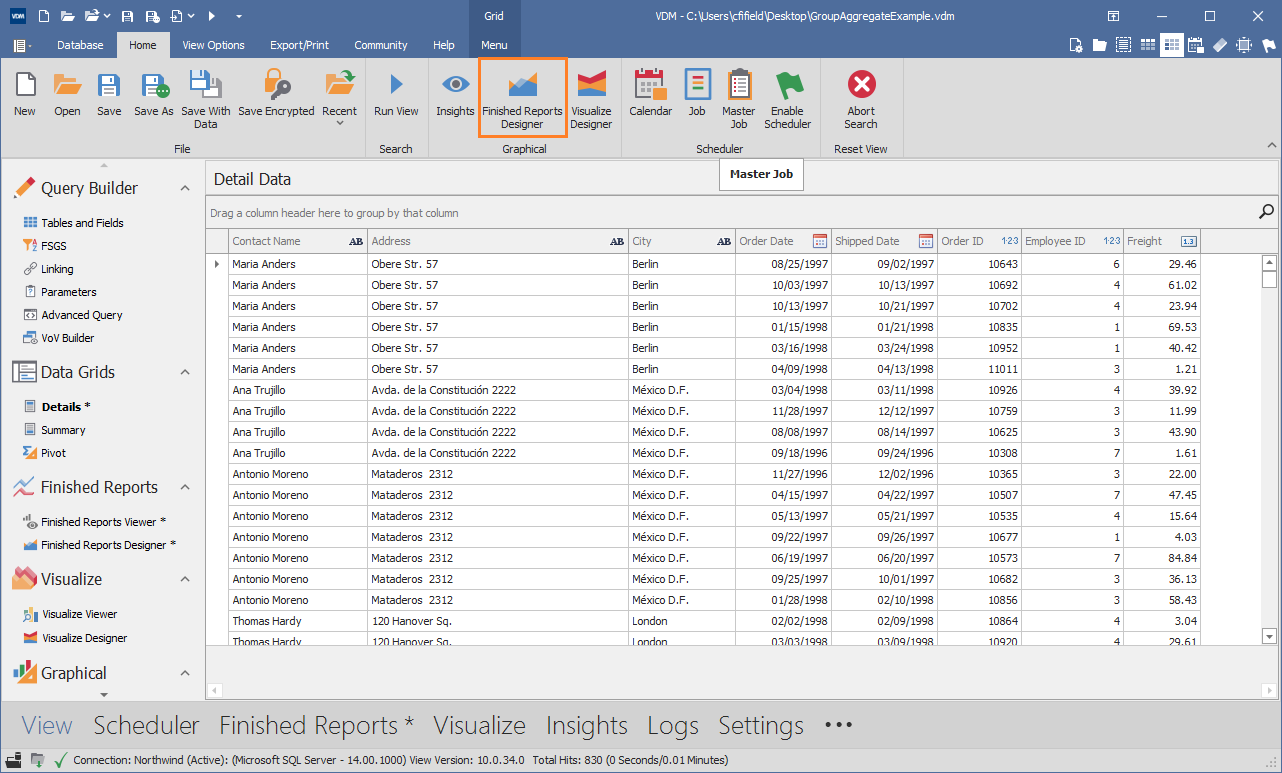This screenshot has width=1282, height=773.
Task: Collapse the Finished Reports section
Action: click(184, 487)
